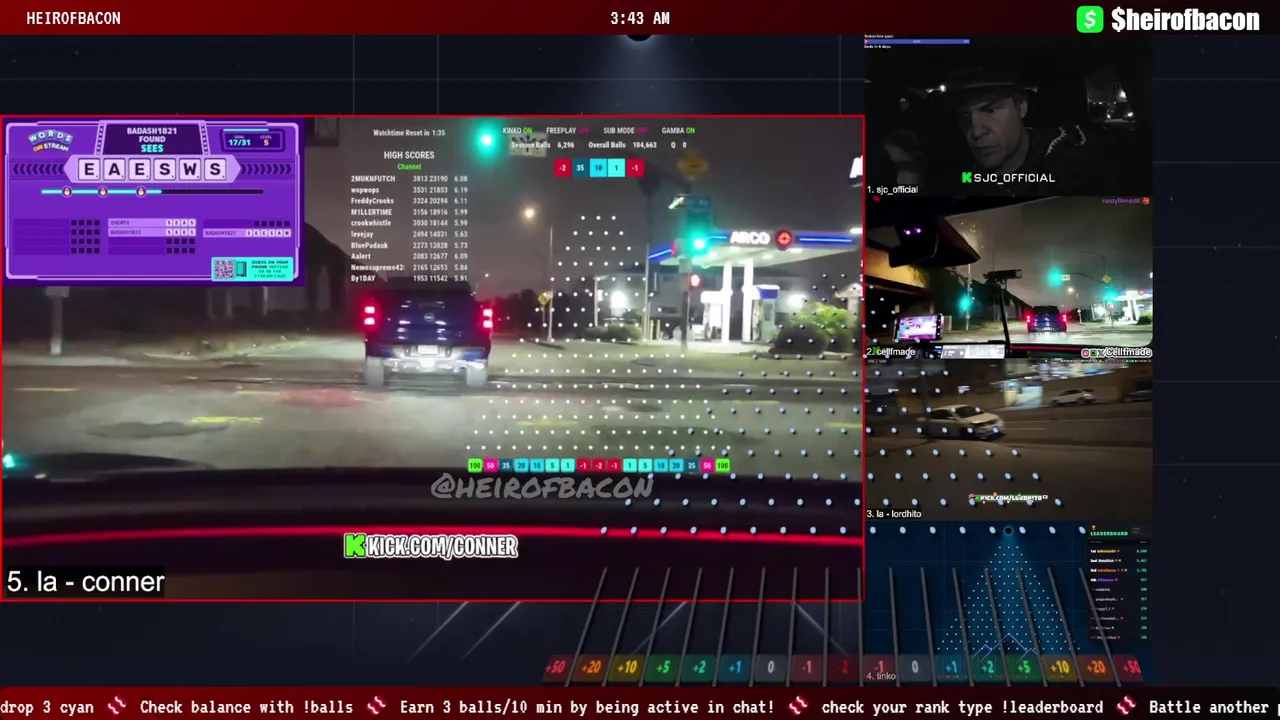Click ticker text check your rank type !leaderboard
Viewport: 1280px width, 720px height.
[962, 707]
